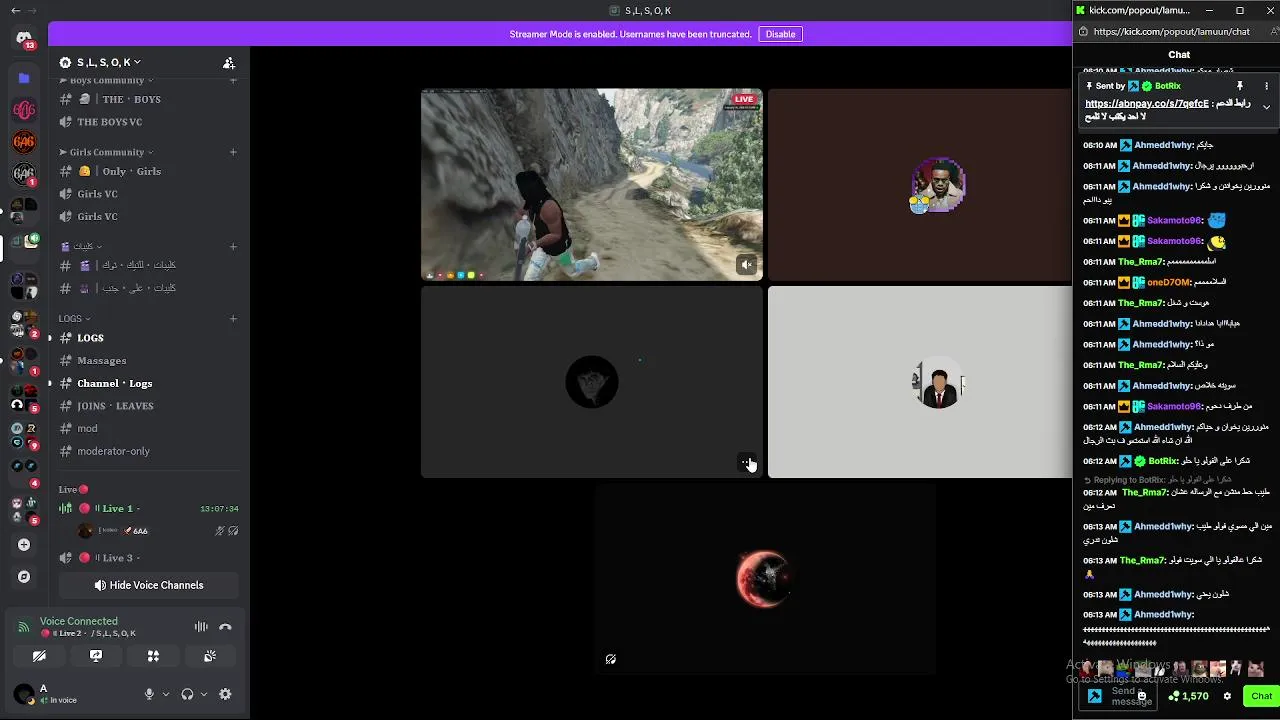Select the LIVE GTA stream tile
This screenshot has height=720, width=1280.
[592, 185]
